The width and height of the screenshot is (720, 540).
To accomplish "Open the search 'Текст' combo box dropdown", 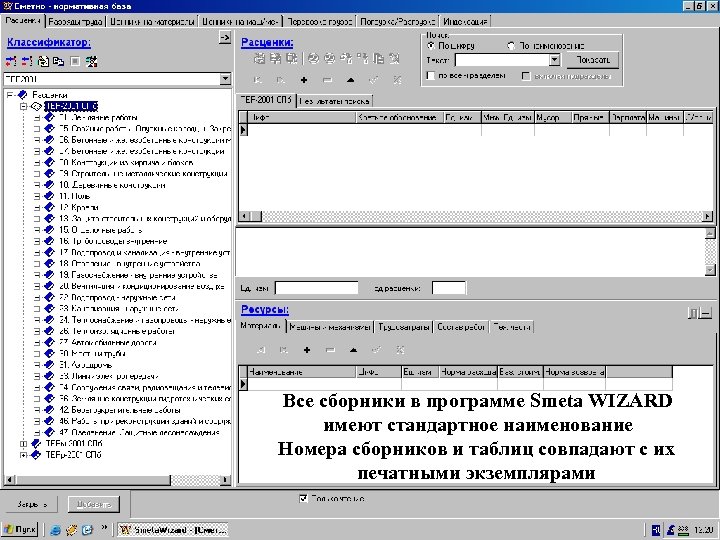I will (x=555, y=60).
